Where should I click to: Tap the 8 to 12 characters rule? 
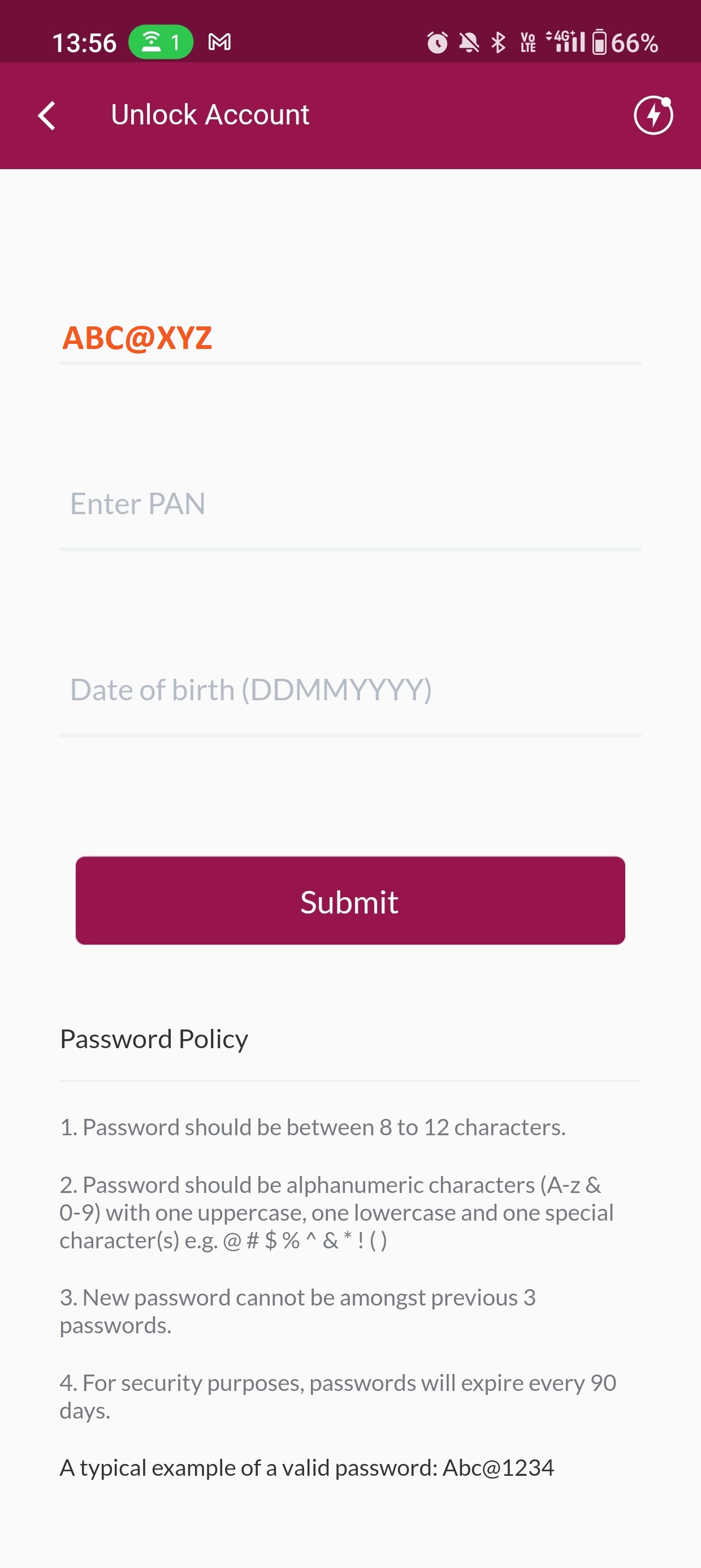tap(313, 1128)
